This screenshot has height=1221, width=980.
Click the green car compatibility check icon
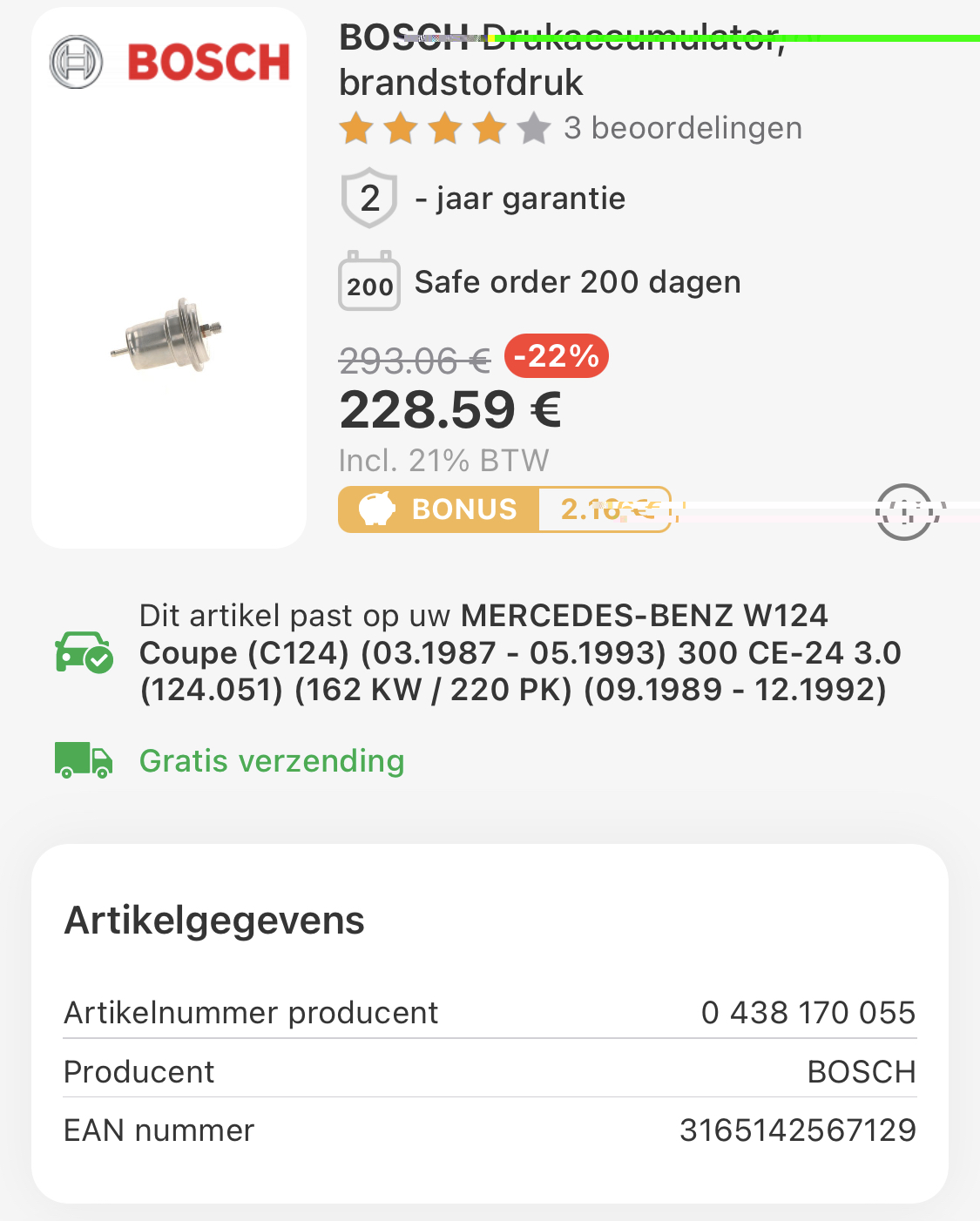coord(84,652)
